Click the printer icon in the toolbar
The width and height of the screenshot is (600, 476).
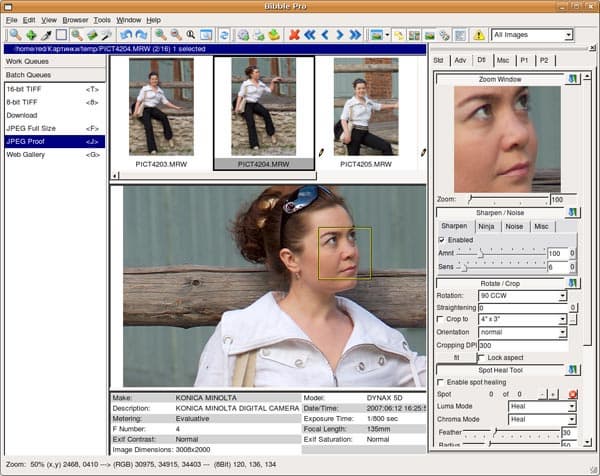click(259, 35)
